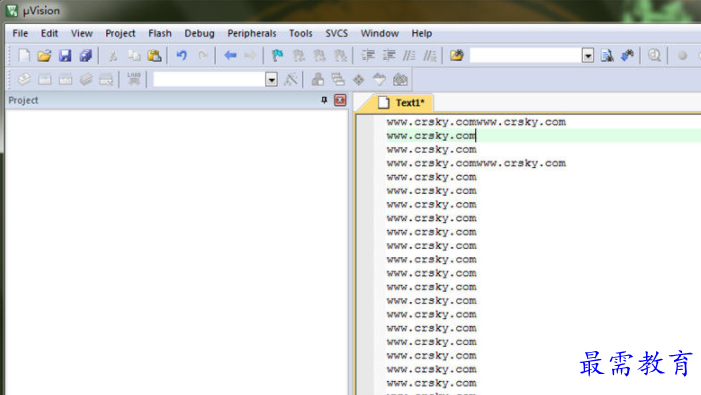Open the Flash menu
The image size is (701, 395).
coord(160,34)
